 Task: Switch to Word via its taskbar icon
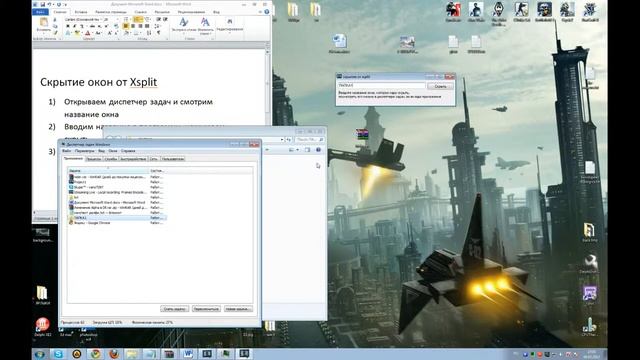click(x=188, y=353)
